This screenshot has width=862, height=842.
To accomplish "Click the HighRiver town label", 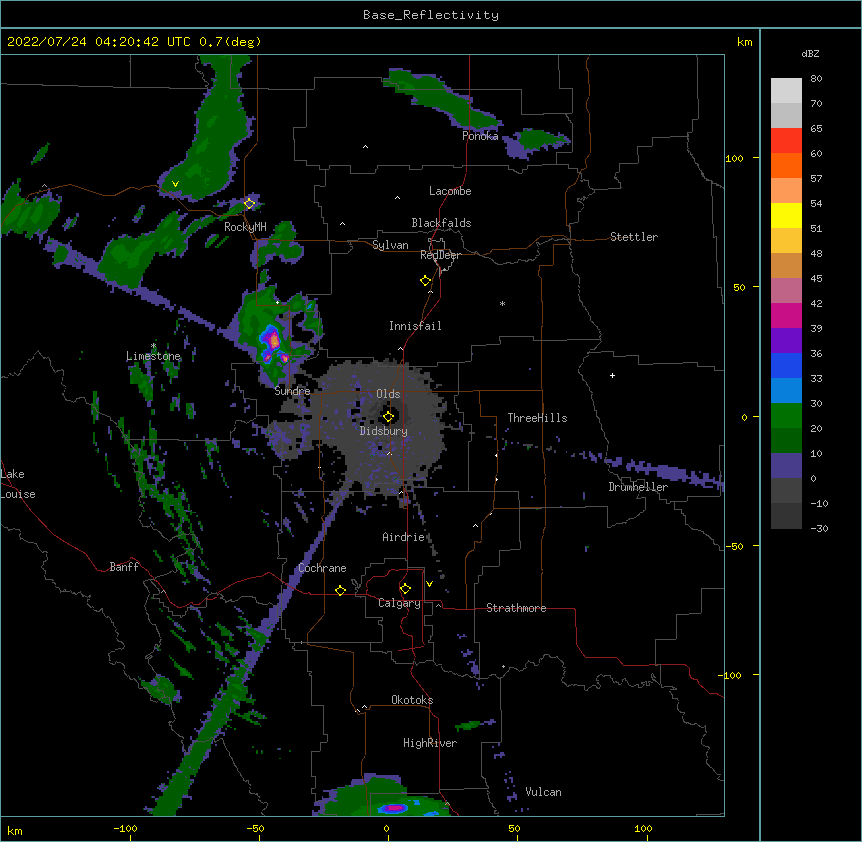I will coord(430,743).
